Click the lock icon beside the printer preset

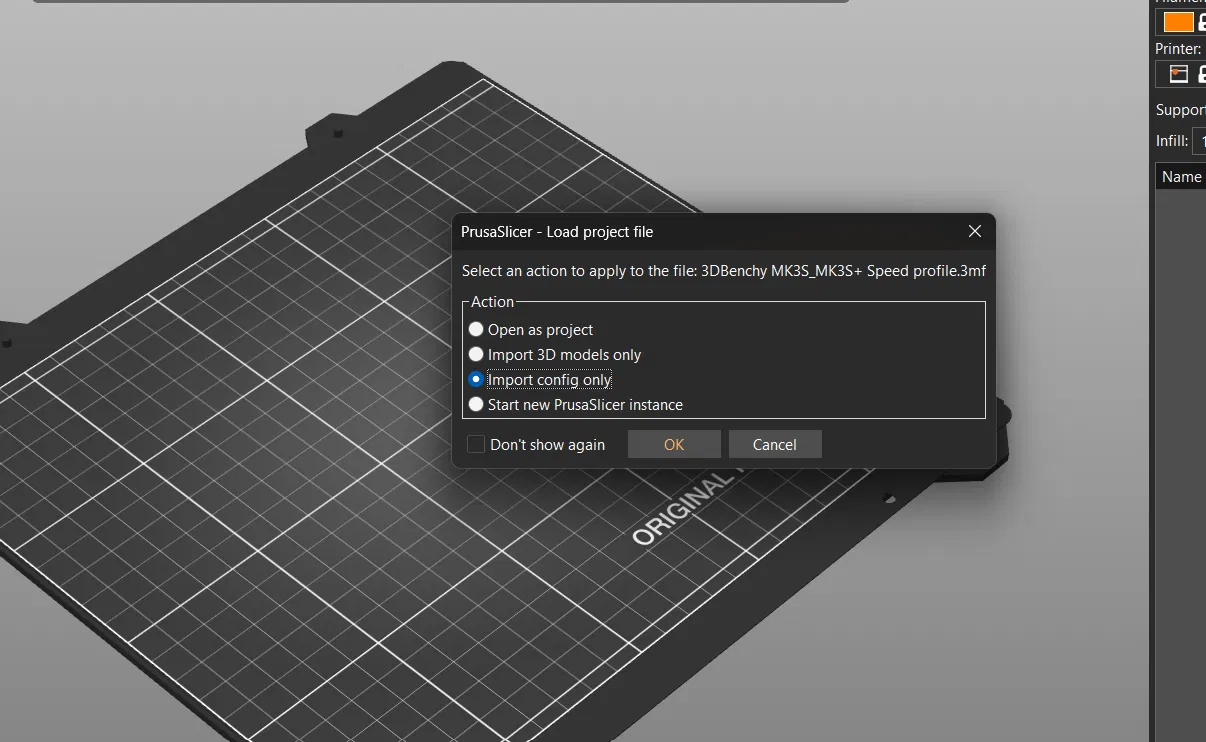click(x=1202, y=74)
